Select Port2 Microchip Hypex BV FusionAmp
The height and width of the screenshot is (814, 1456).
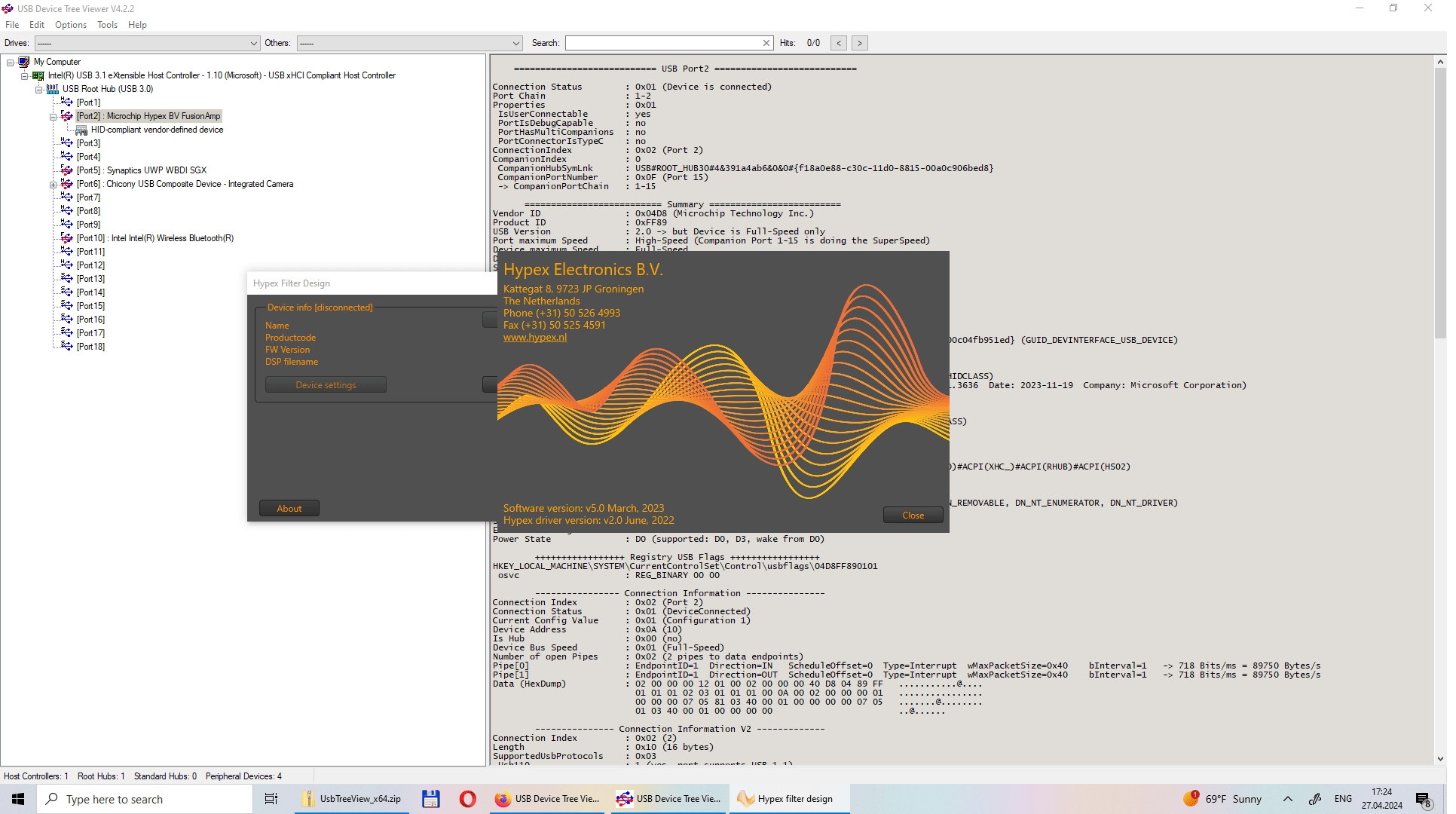point(148,116)
